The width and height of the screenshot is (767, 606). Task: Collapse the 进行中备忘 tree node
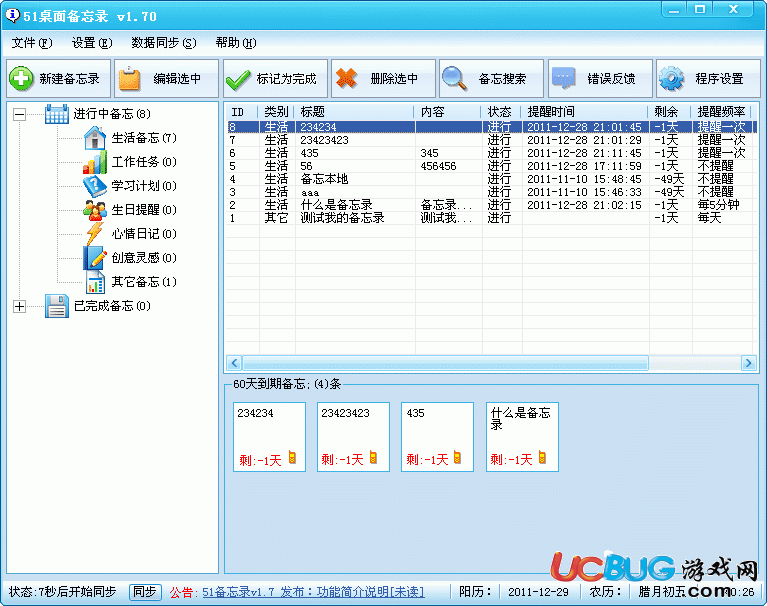(19, 114)
